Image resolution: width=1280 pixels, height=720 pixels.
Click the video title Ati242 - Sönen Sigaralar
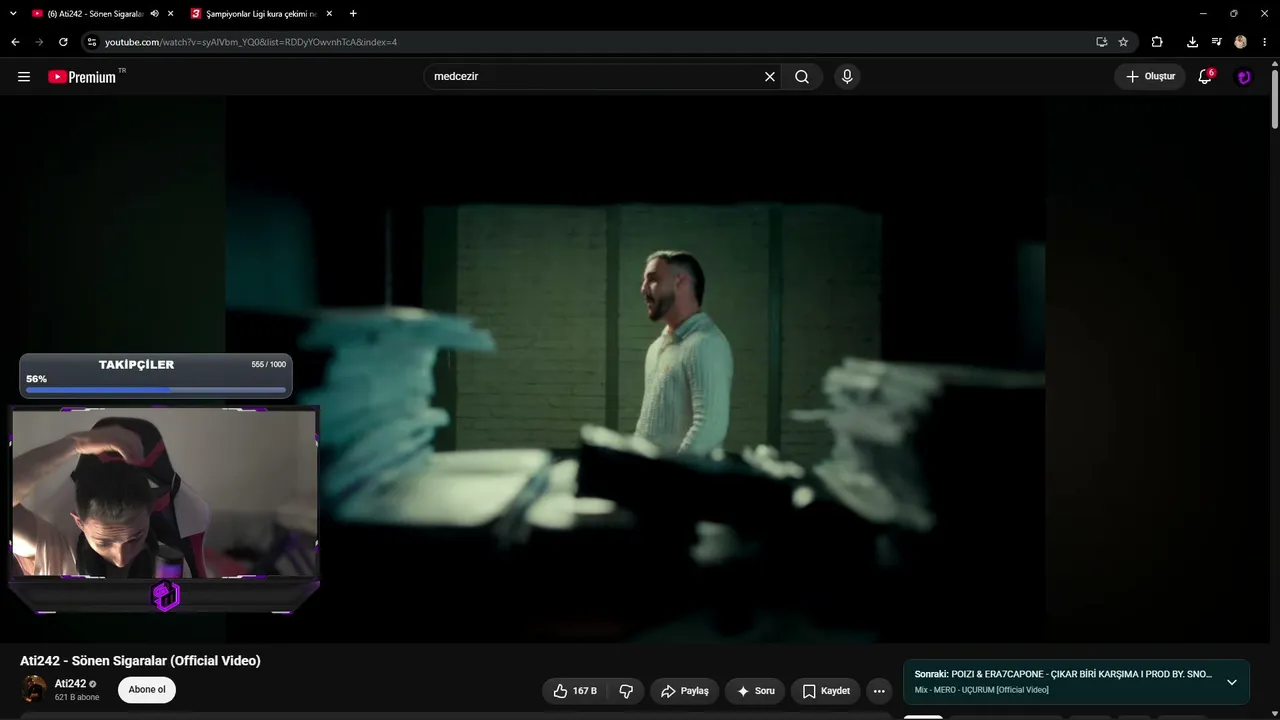point(140,661)
